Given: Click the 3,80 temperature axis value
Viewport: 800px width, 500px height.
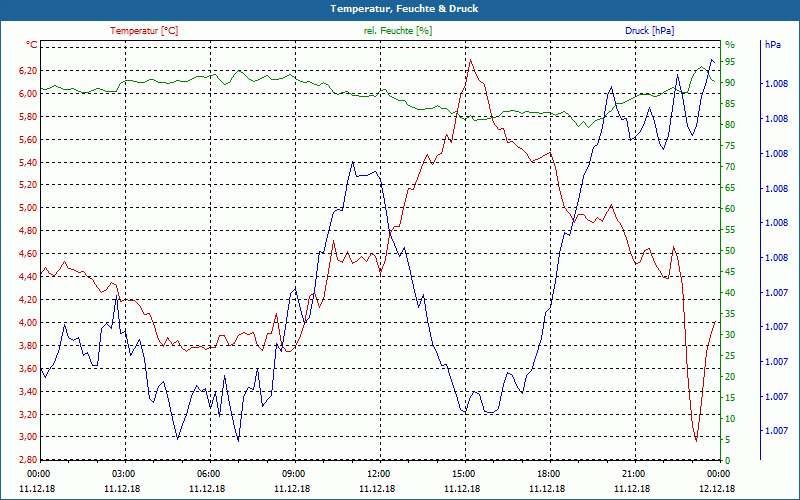Looking at the screenshot, I should 28,345.
